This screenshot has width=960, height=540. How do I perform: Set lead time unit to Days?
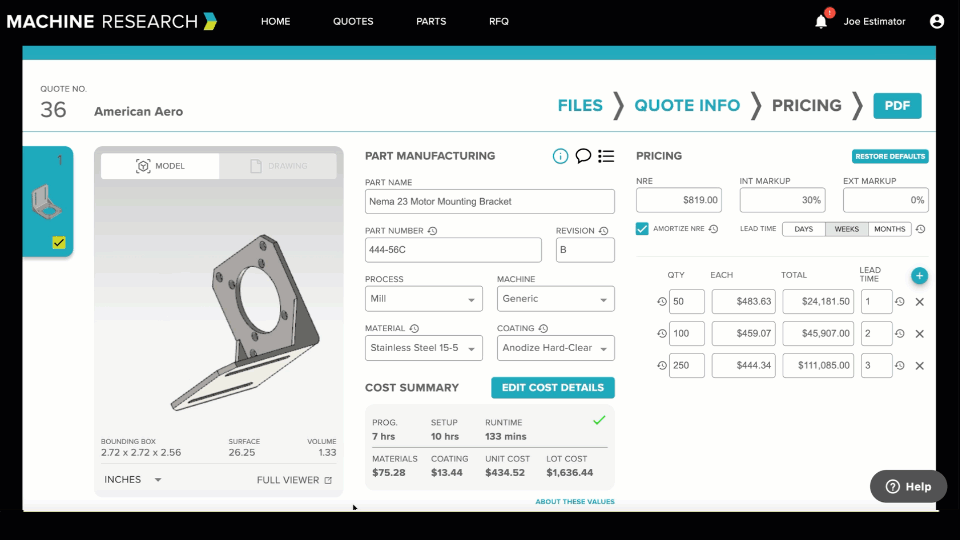pos(803,229)
